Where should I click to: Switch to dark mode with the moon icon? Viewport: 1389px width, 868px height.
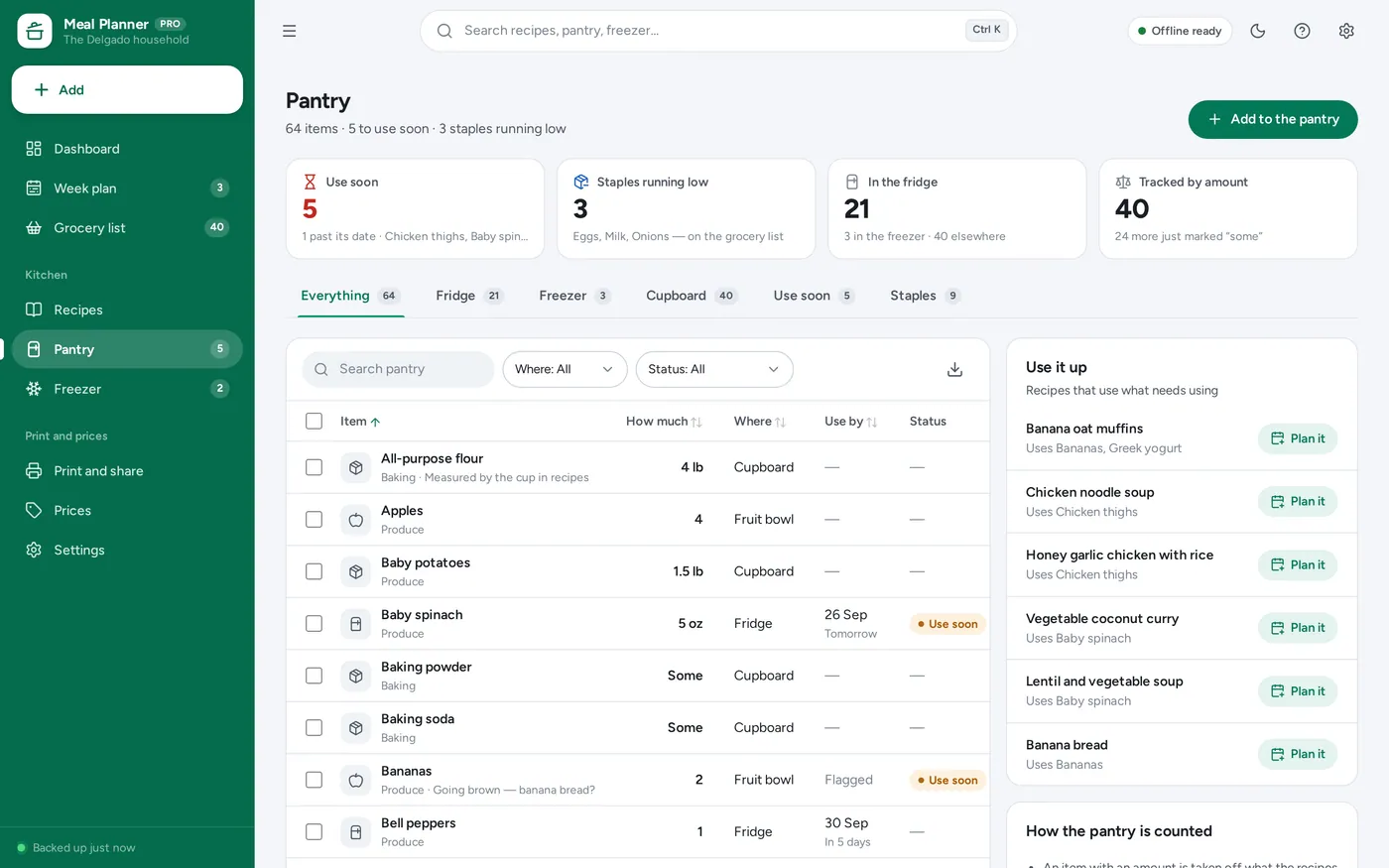[x=1258, y=31]
